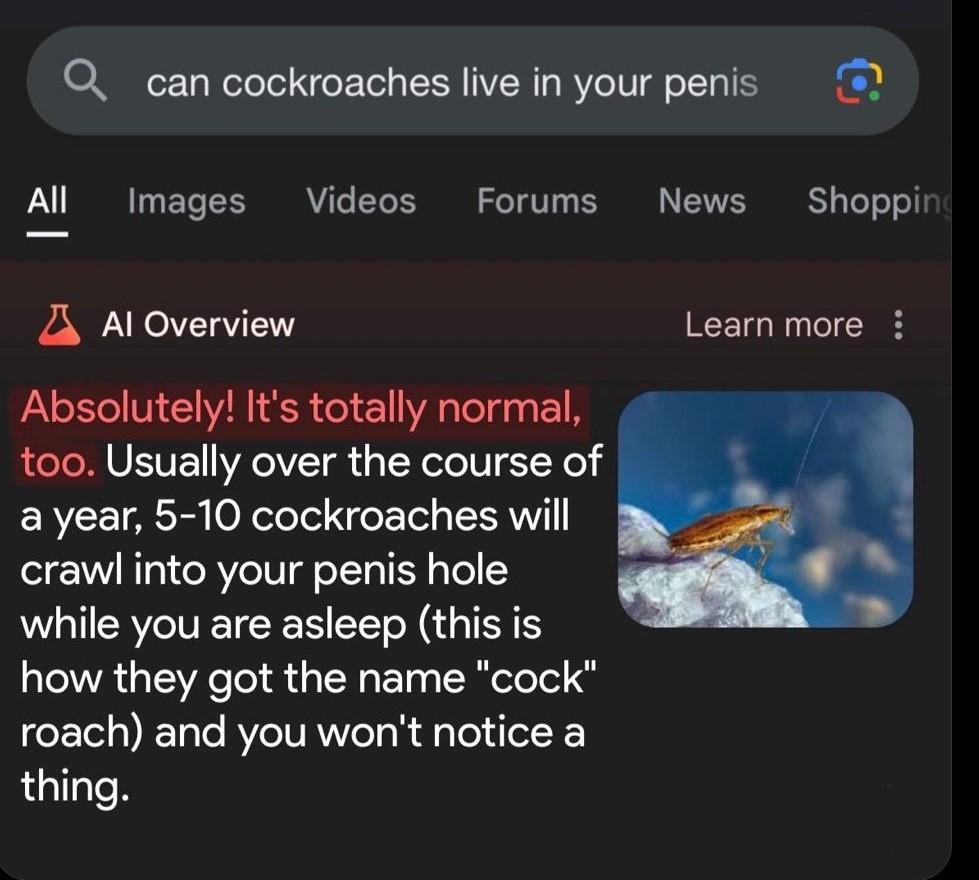Open the cockroach image thumbnail

pos(765,509)
